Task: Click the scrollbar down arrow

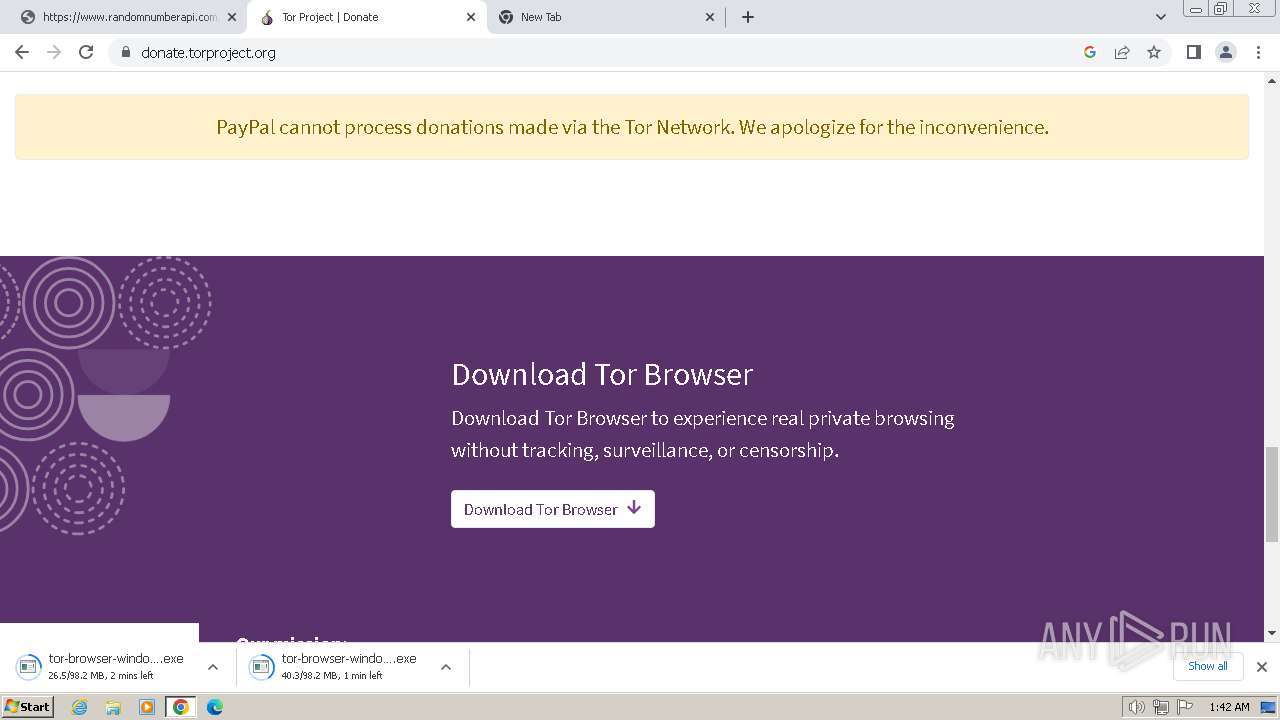Action: click(1272, 633)
